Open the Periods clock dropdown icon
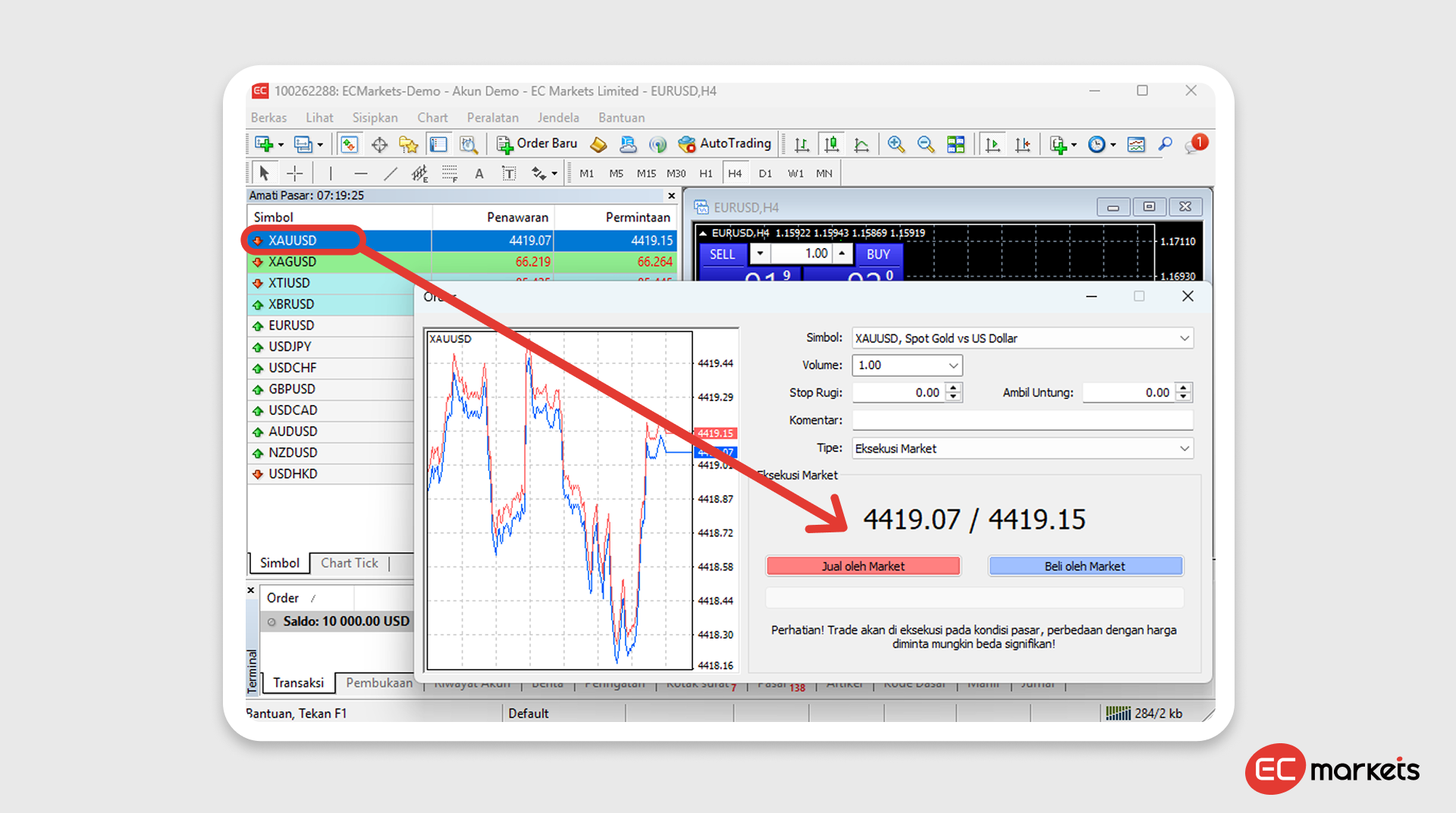 (x=1102, y=144)
